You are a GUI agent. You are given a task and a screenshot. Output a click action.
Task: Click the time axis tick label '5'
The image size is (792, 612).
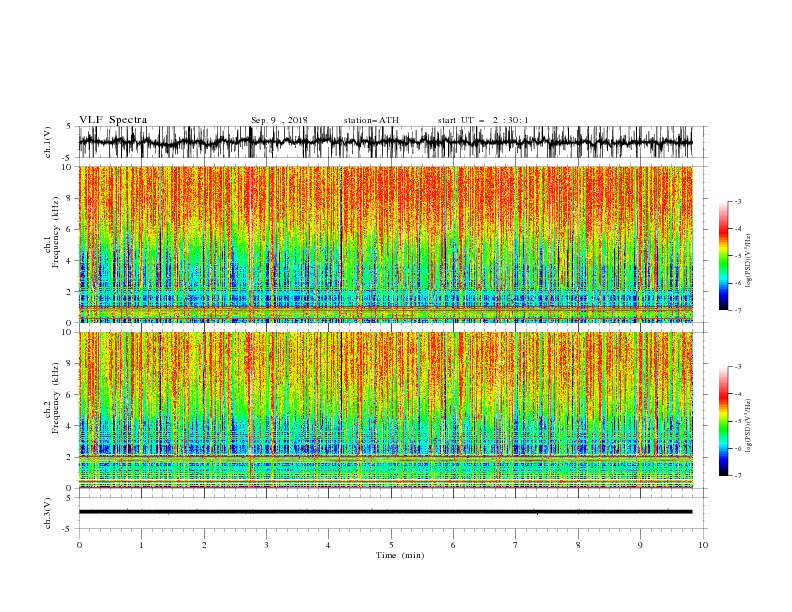click(x=391, y=545)
